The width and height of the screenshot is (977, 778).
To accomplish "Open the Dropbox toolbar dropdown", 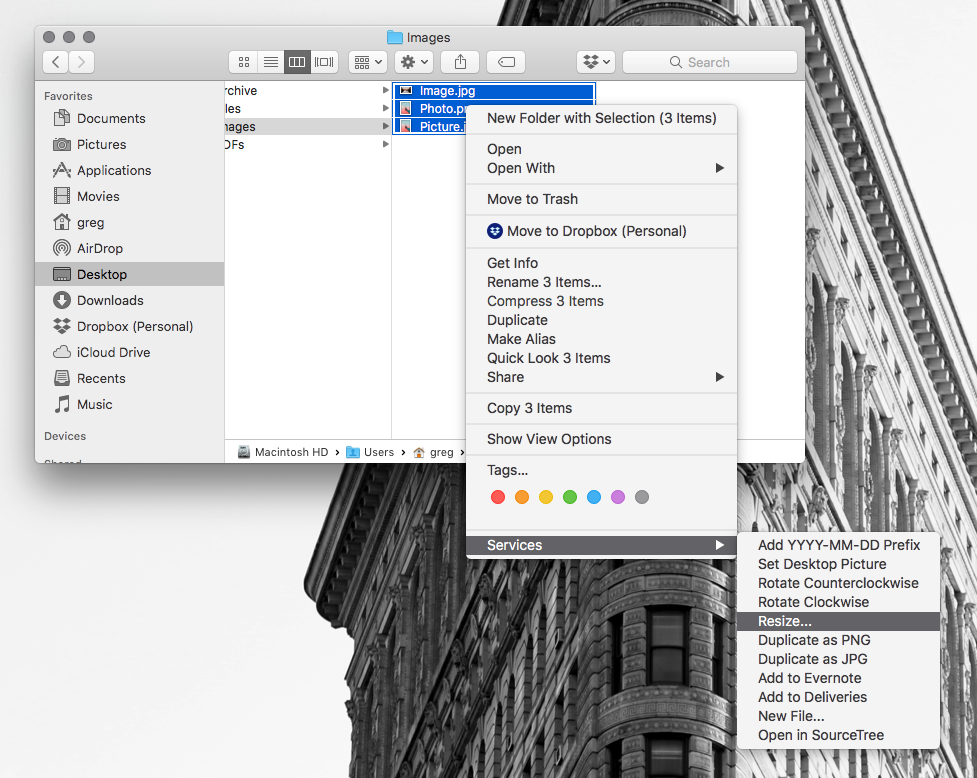I will [x=596, y=62].
